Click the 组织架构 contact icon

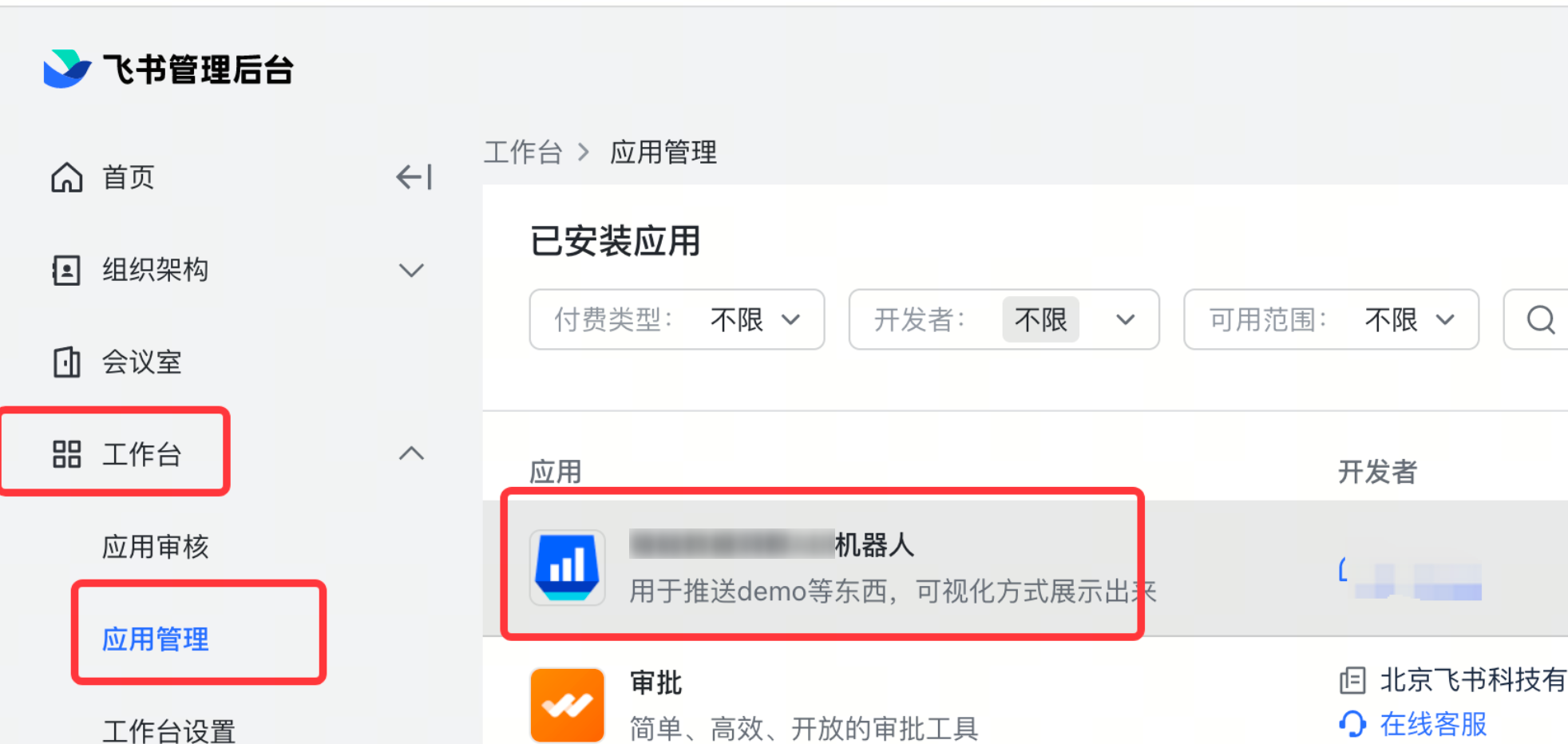66,270
